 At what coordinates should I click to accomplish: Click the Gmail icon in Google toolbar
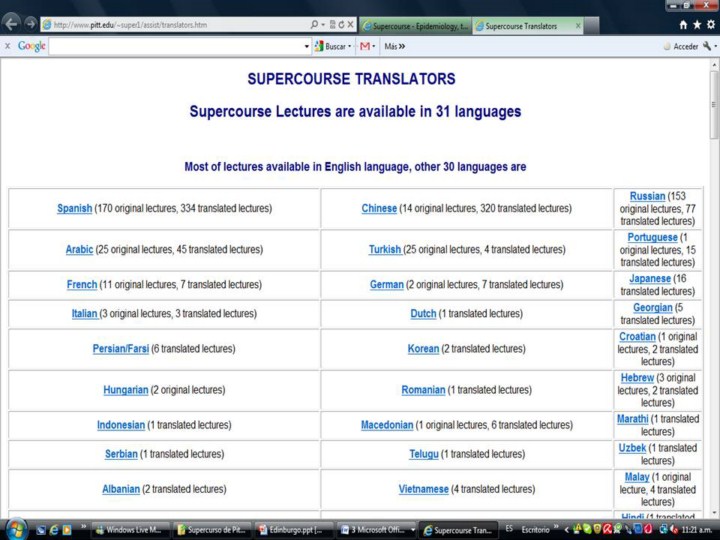pos(366,46)
